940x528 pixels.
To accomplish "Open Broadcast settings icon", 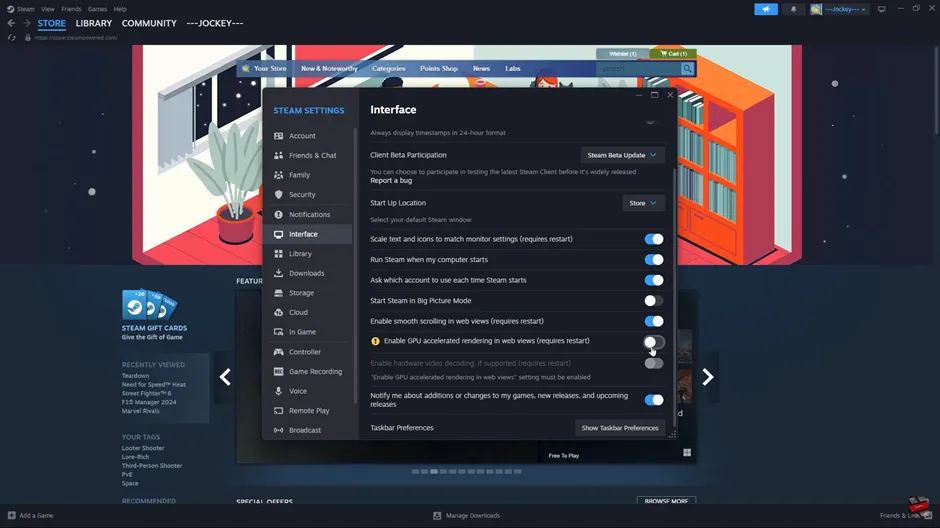I will point(278,430).
